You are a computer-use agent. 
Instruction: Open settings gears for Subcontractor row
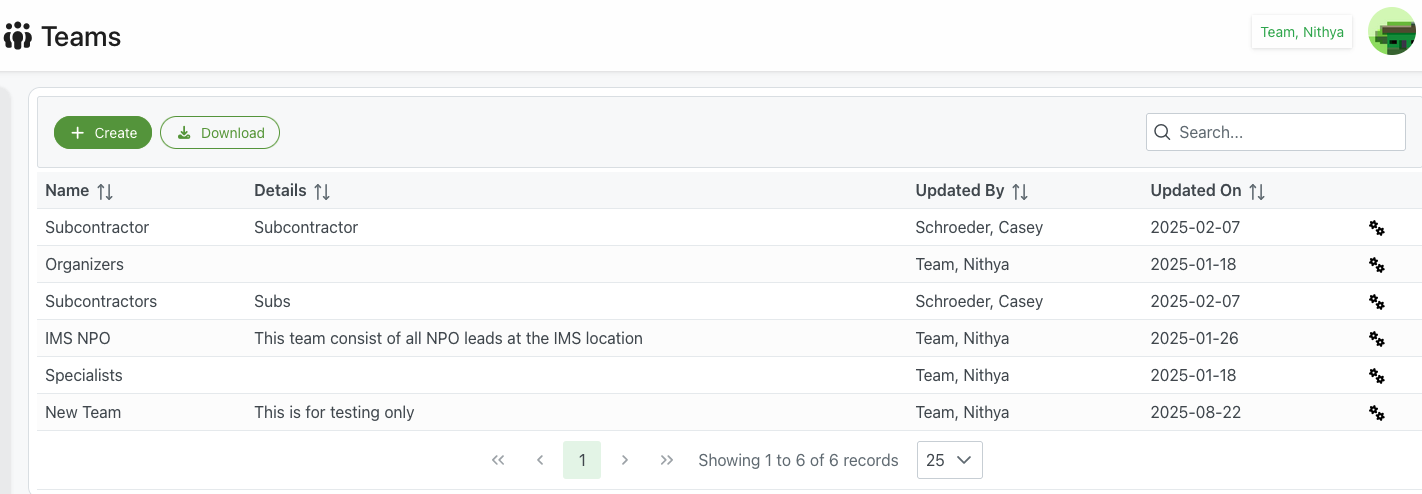click(x=1376, y=228)
